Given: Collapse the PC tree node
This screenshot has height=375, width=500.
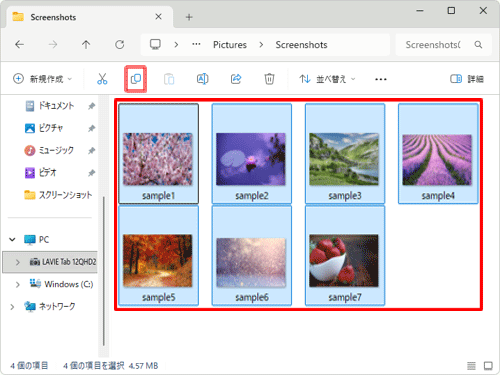Looking at the screenshot, I should pyautogui.click(x=12, y=239).
